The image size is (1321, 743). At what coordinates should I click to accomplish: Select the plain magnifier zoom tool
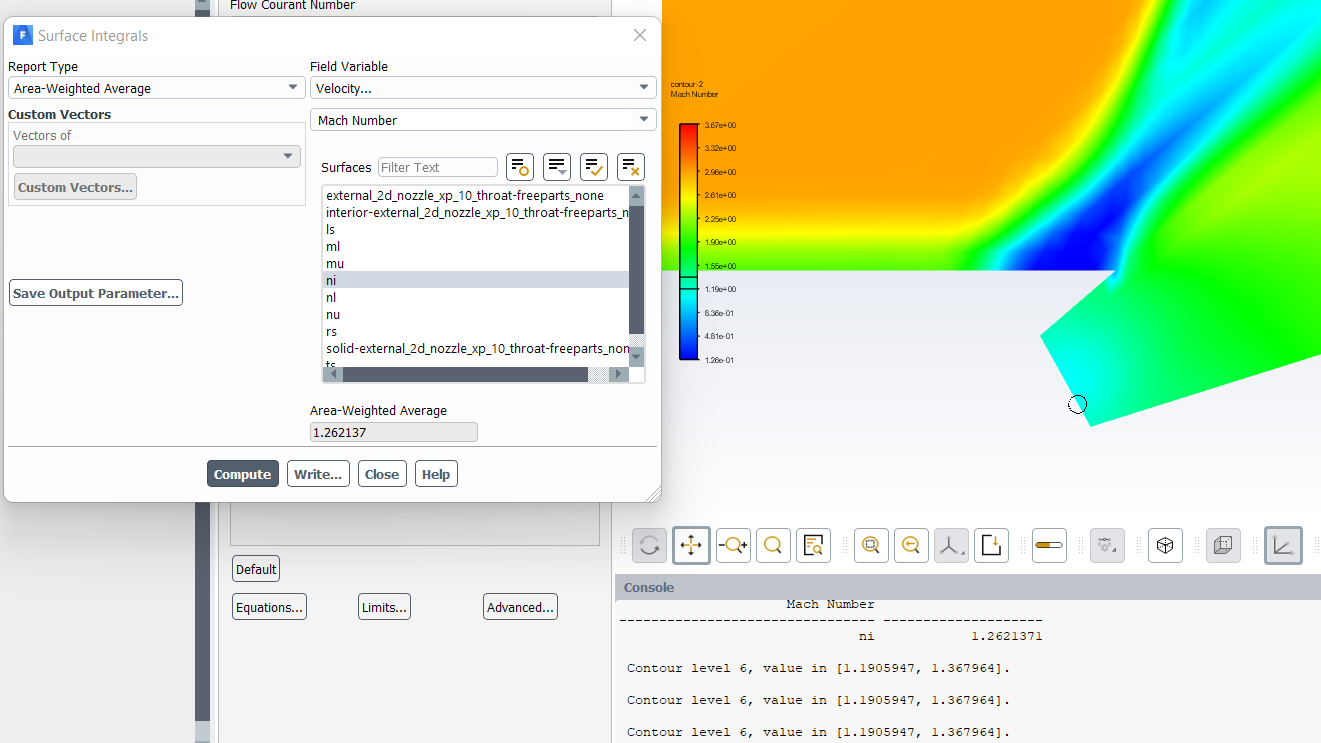[773, 545]
